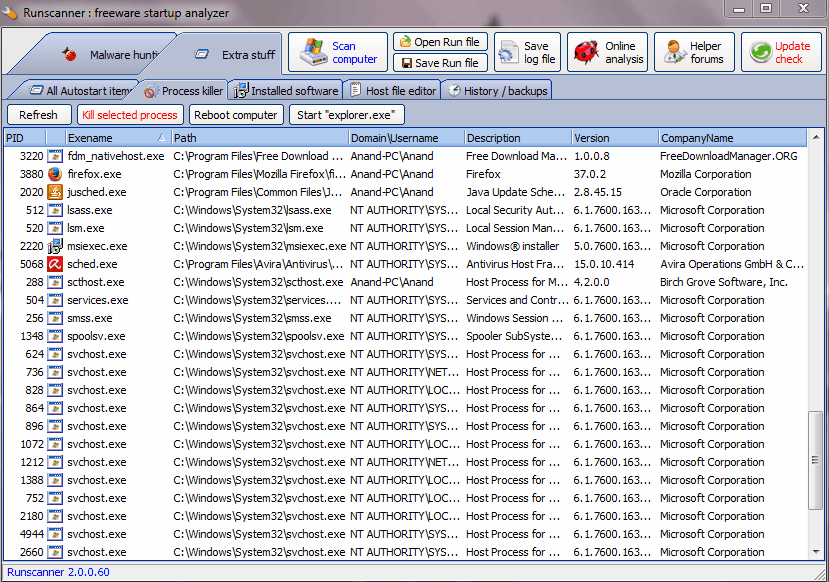This screenshot has width=829, height=582.
Task: Select the fdm_nativehost.exe process name
Action: pos(116,156)
